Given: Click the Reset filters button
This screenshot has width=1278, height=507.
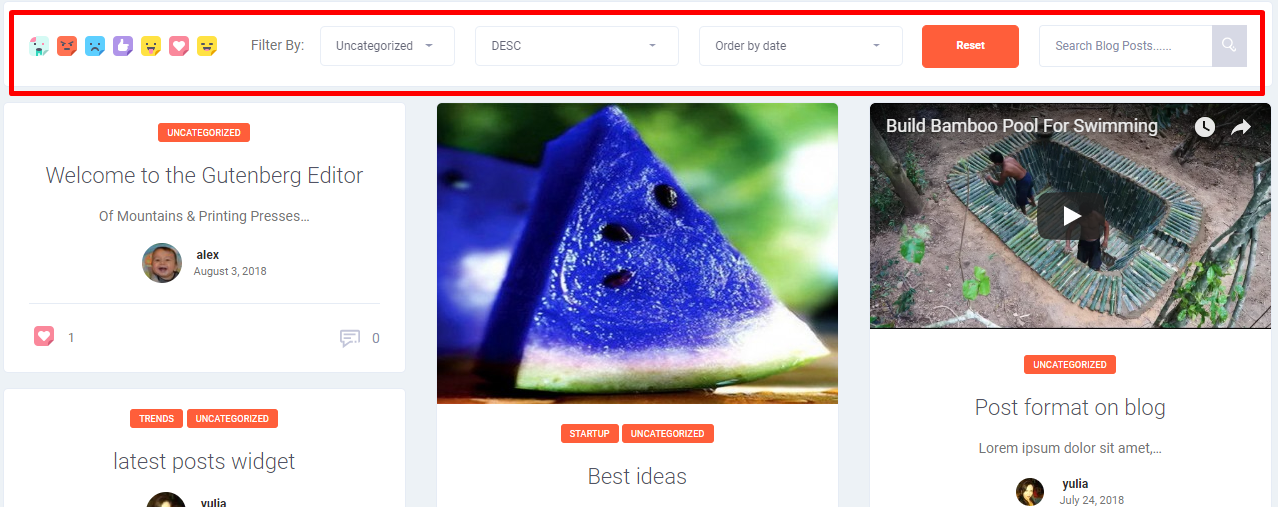Looking at the screenshot, I should click(x=970, y=46).
